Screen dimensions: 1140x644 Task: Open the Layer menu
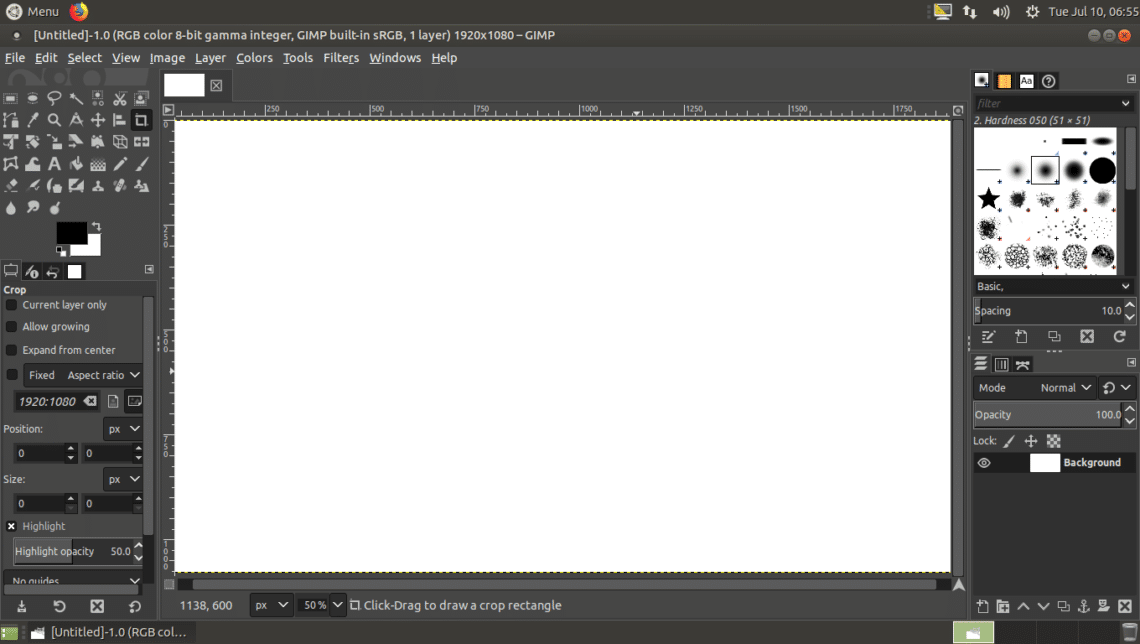[x=210, y=58]
